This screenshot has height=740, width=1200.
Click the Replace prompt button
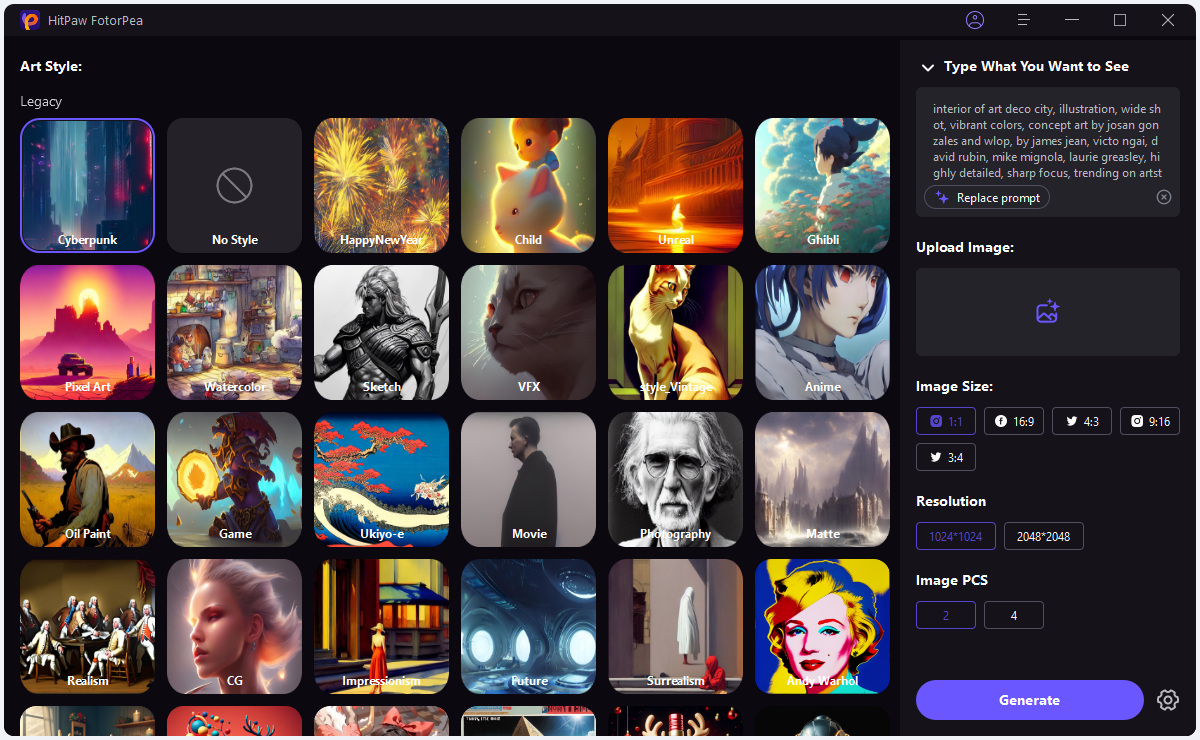[x=987, y=197]
